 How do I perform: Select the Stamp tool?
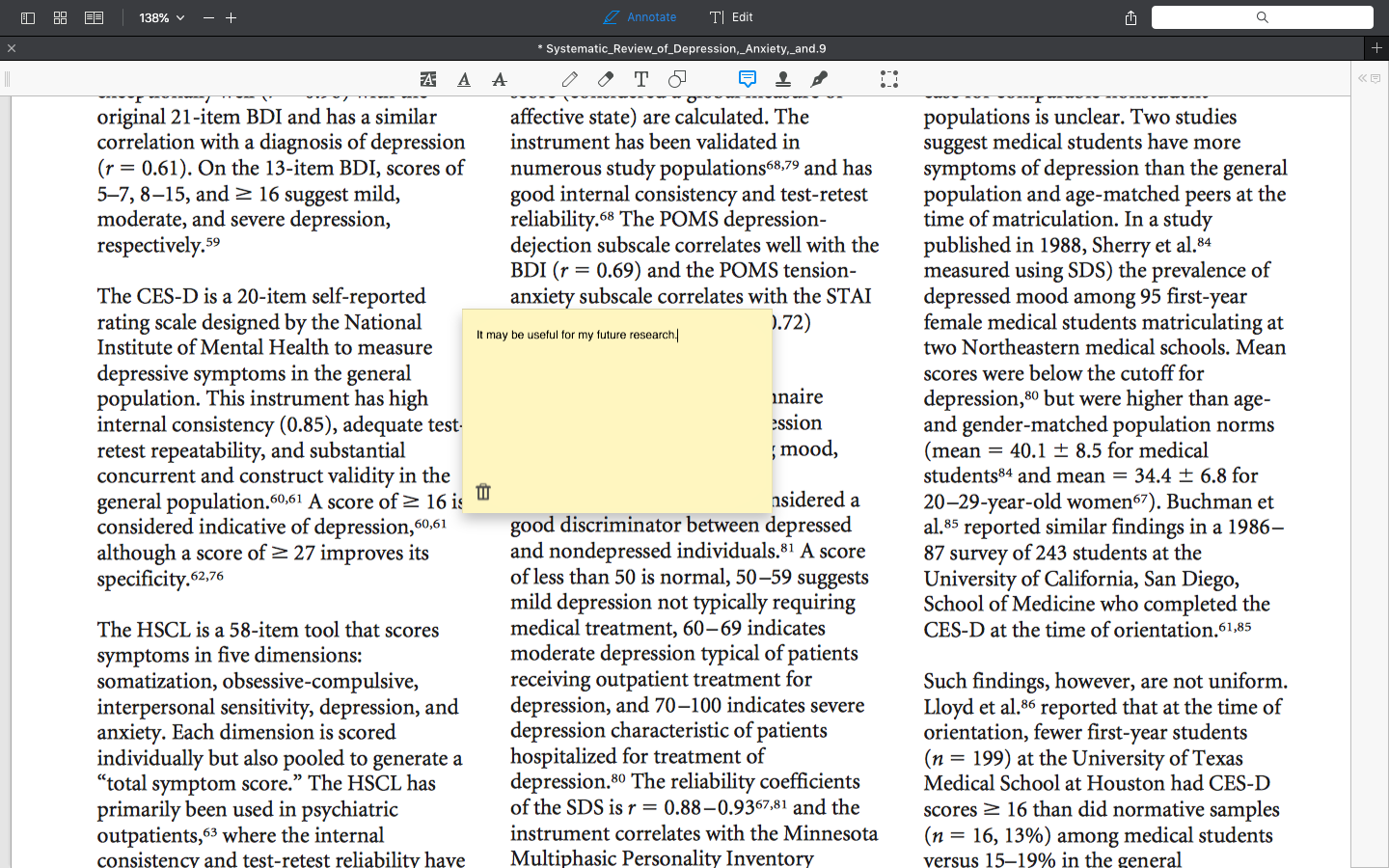783,79
